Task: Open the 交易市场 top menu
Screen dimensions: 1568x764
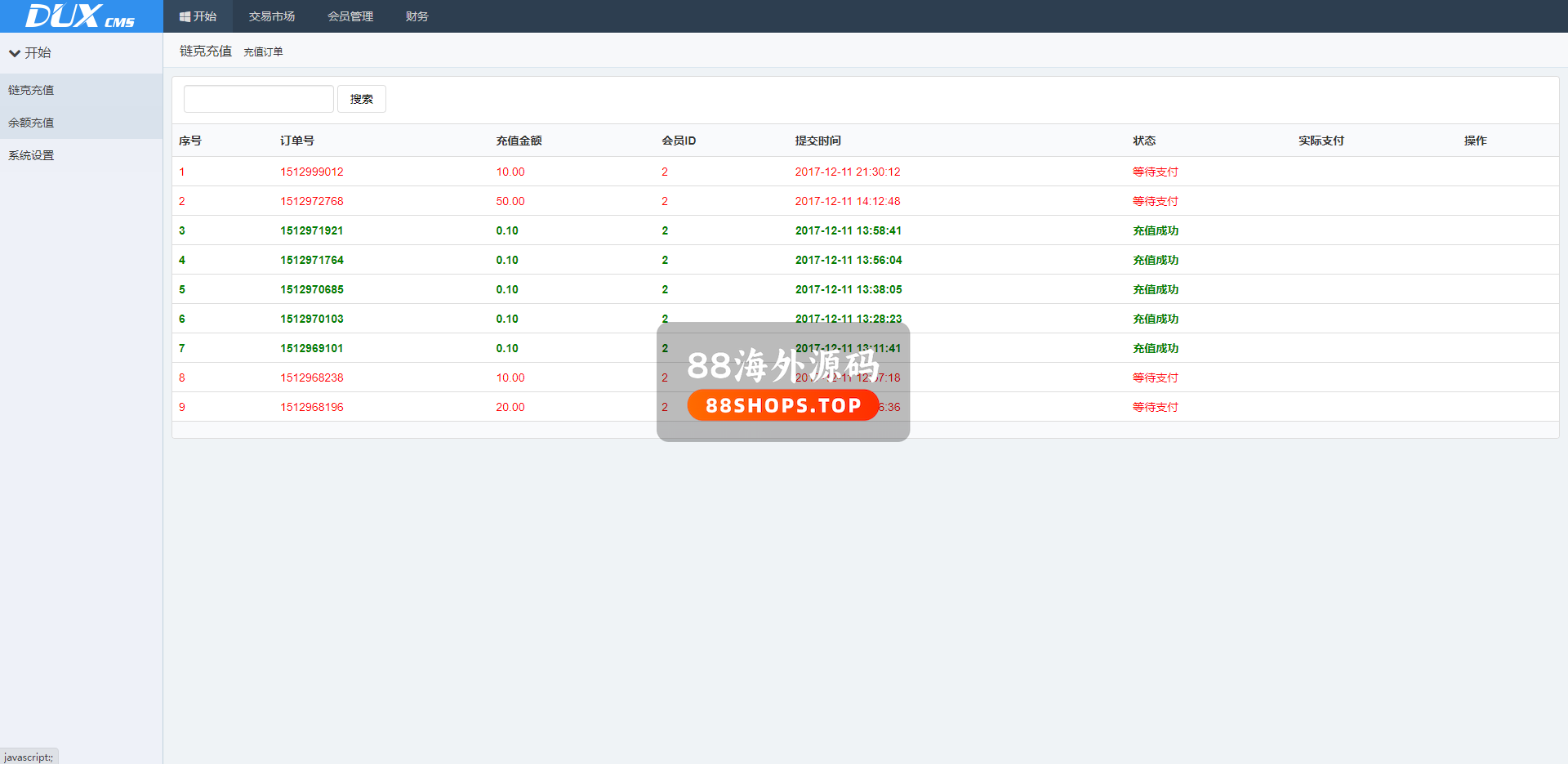Action: point(271,16)
